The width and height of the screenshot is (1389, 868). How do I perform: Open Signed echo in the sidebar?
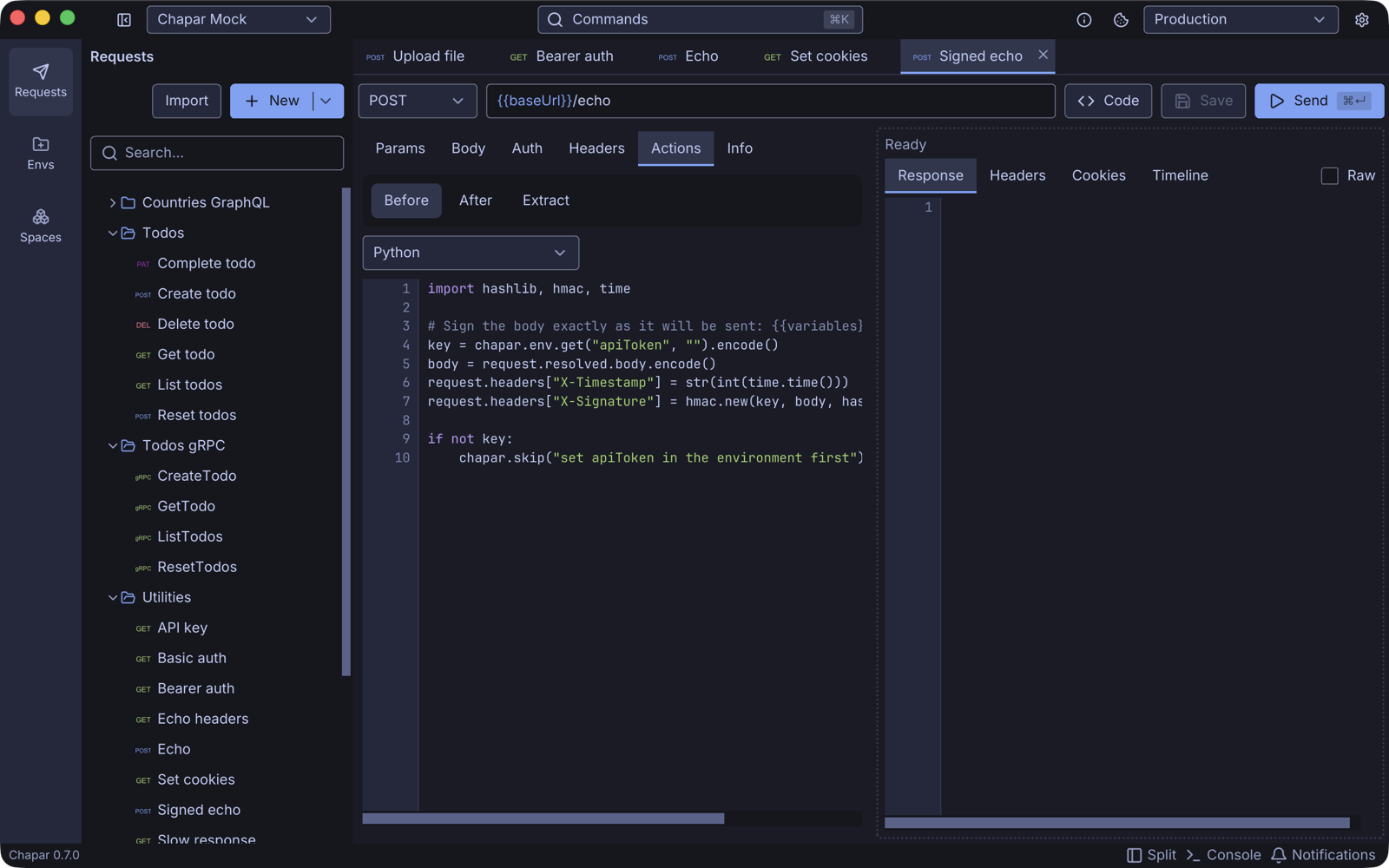tap(199, 810)
